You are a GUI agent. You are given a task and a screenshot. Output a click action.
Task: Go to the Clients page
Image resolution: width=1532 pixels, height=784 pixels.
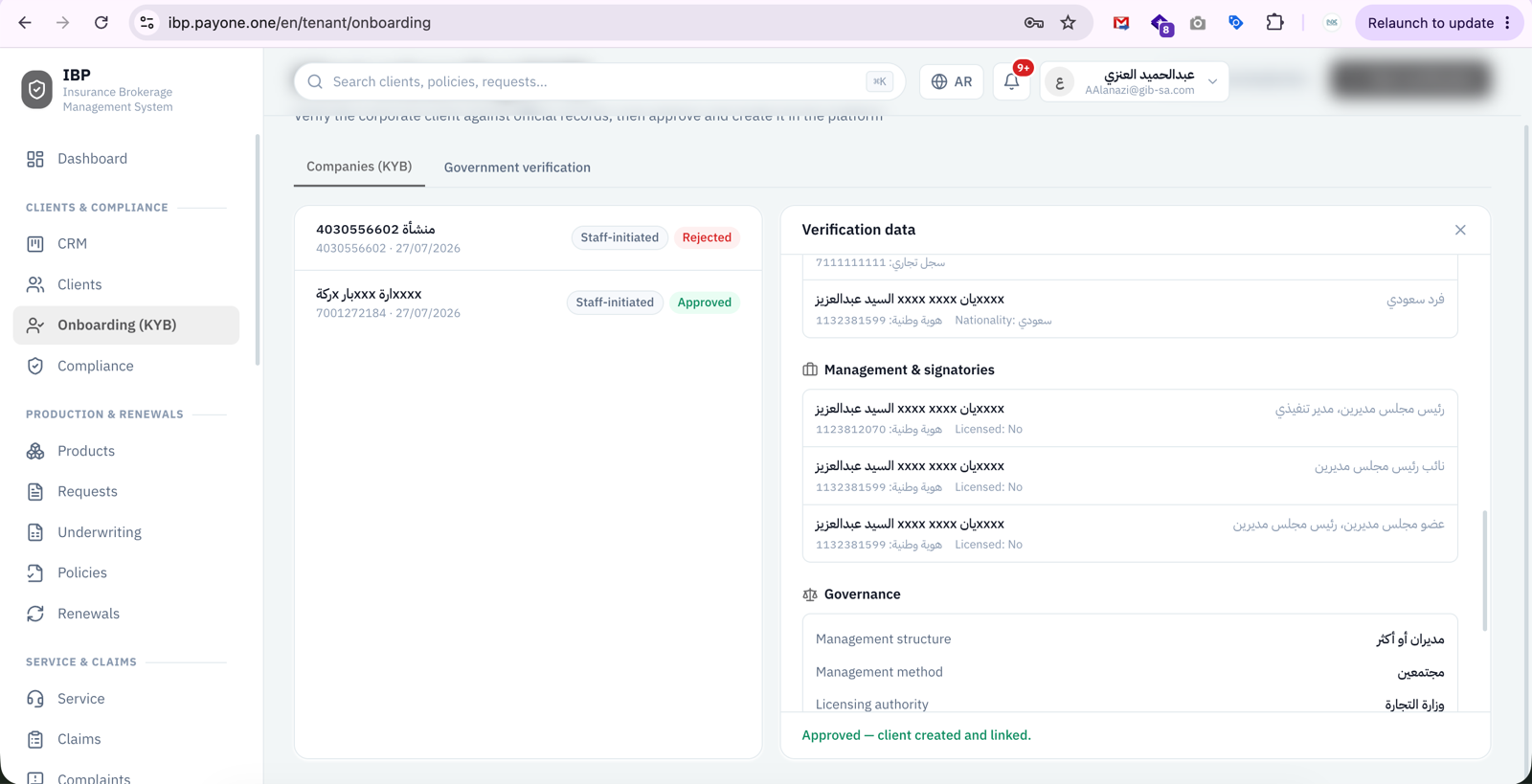click(126, 284)
